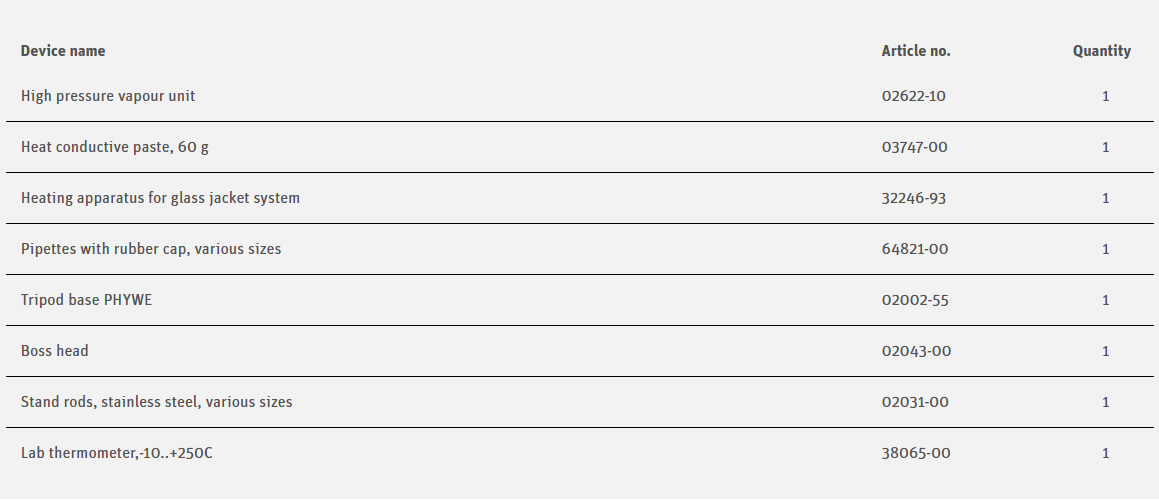Image resolution: width=1159 pixels, height=501 pixels.
Task: Click article number 38065-00
Action: 916,453
